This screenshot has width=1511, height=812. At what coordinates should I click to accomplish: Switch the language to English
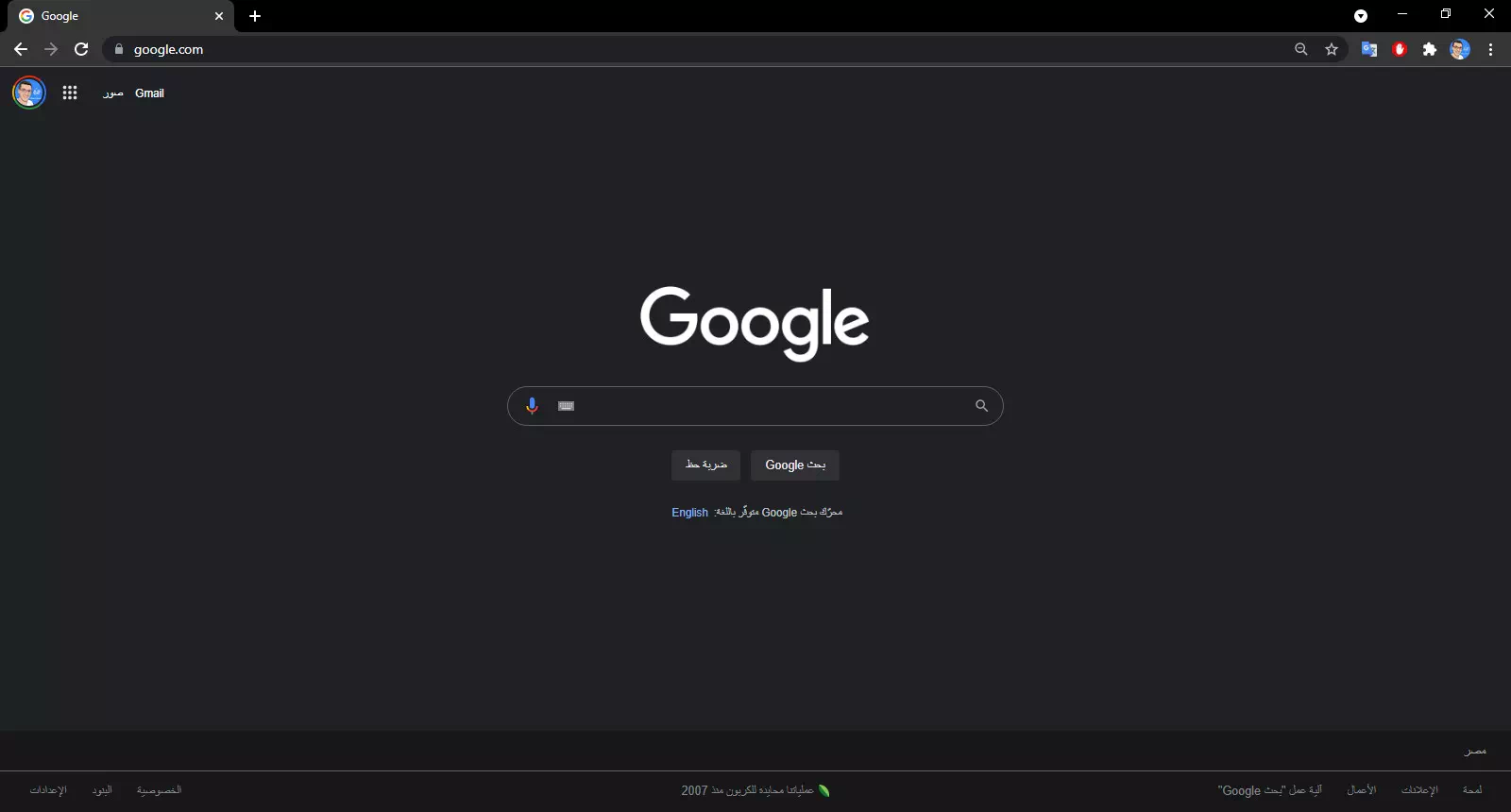tap(689, 513)
